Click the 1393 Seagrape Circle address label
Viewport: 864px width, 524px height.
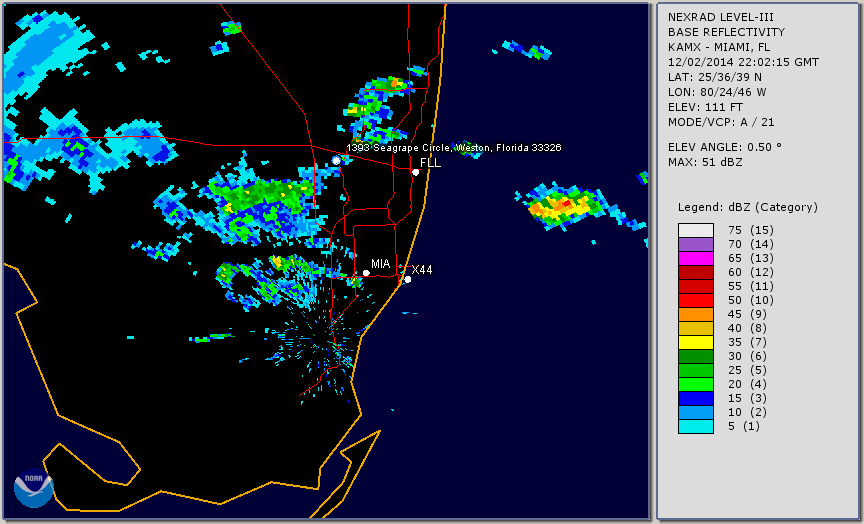pyautogui.click(x=453, y=148)
